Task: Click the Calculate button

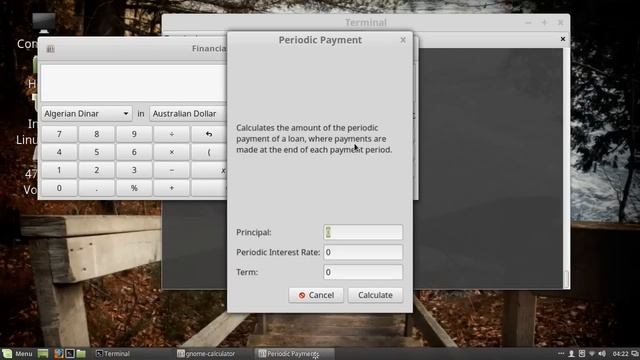Action: 375,295
